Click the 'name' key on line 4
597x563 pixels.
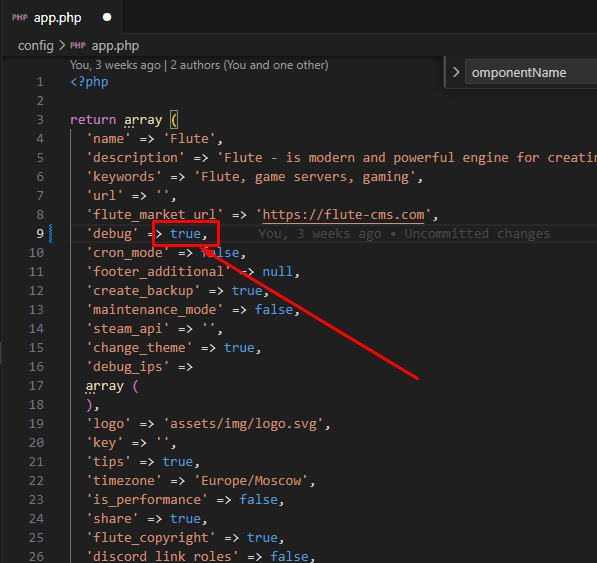pyautogui.click(x=109, y=139)
